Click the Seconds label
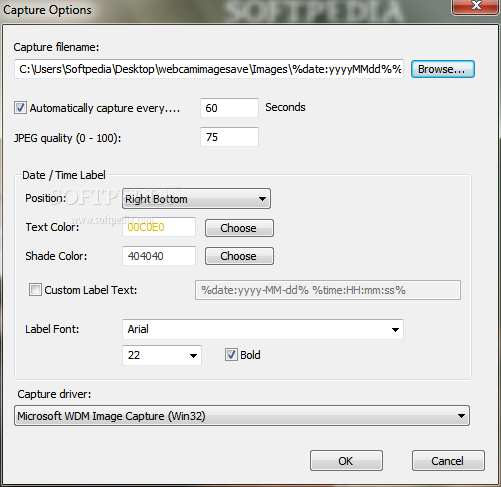The width and height of the screenshot is (501, 487). 285,107
